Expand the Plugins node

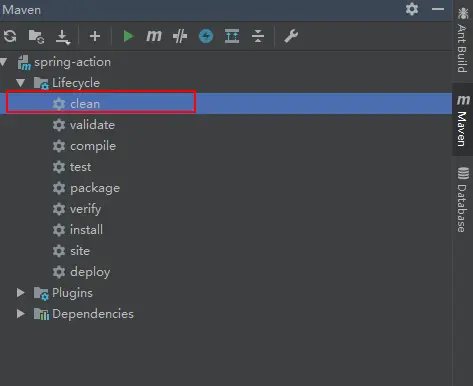21,293
